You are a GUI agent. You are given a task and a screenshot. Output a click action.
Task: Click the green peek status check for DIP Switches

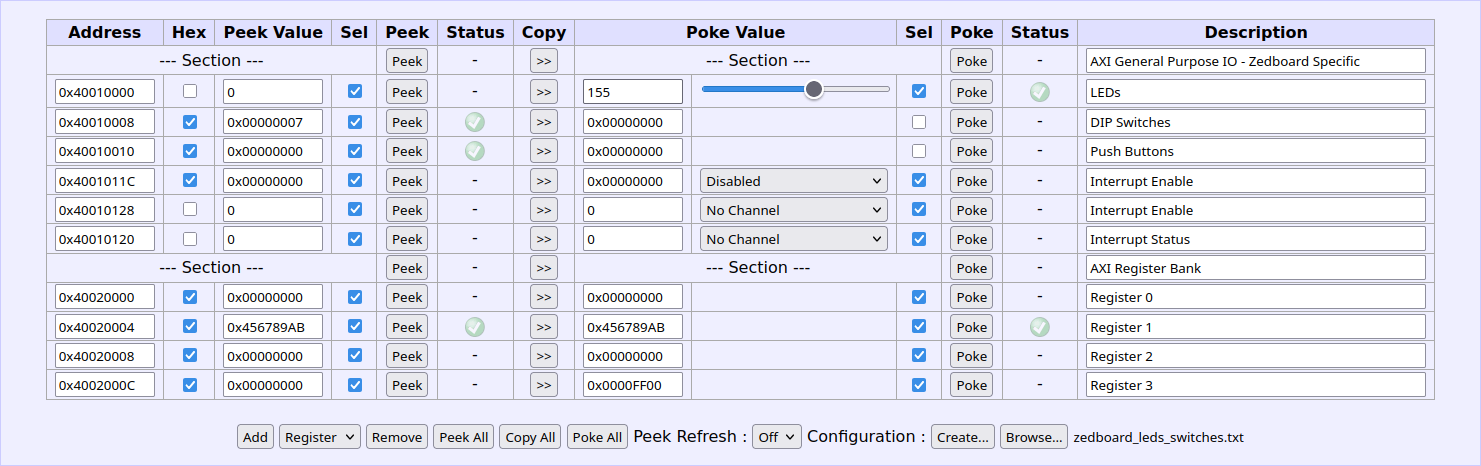pyautogui.click(x=475, y=122)
